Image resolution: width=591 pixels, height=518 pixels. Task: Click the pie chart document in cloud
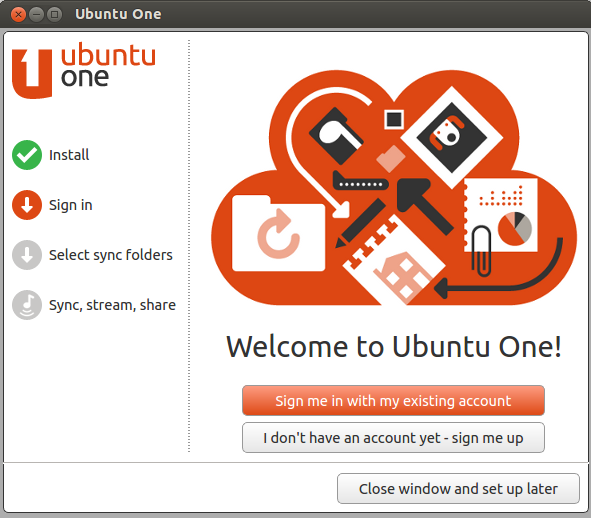click(501, 215)
